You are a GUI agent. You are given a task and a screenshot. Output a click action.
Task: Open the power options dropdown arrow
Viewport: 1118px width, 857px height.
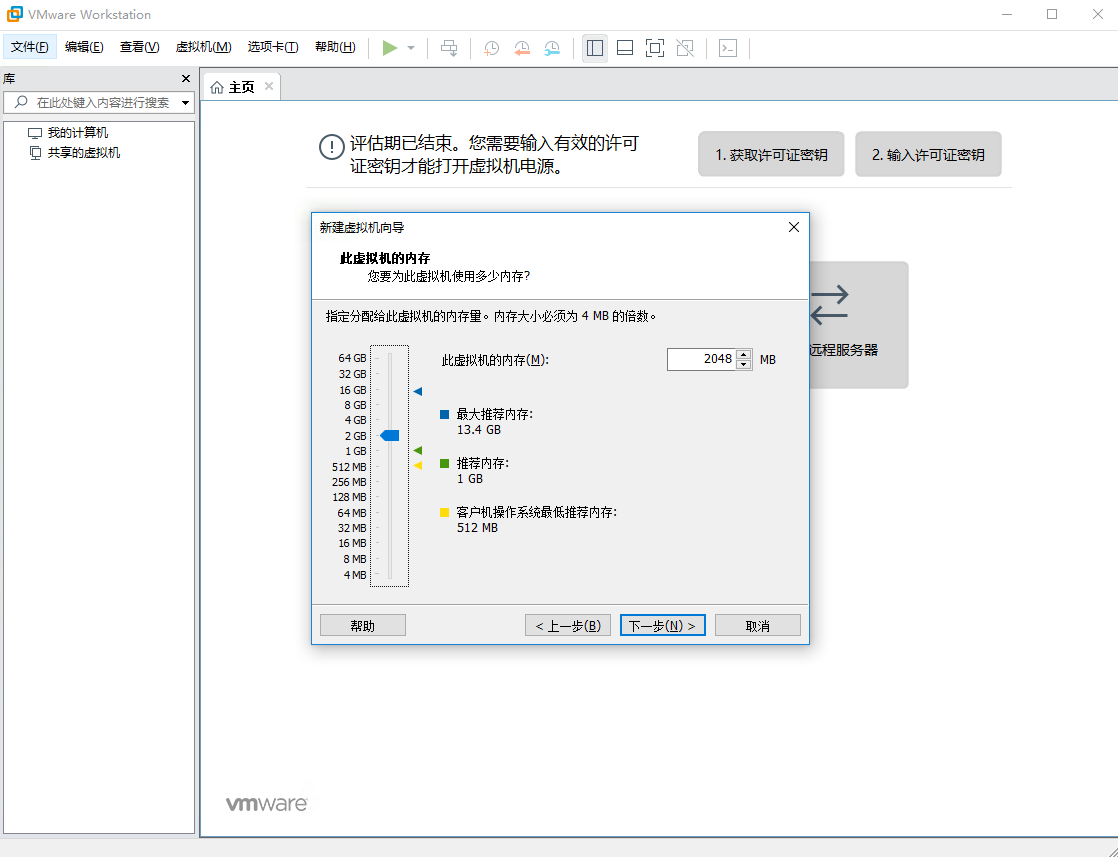(409, 47)
